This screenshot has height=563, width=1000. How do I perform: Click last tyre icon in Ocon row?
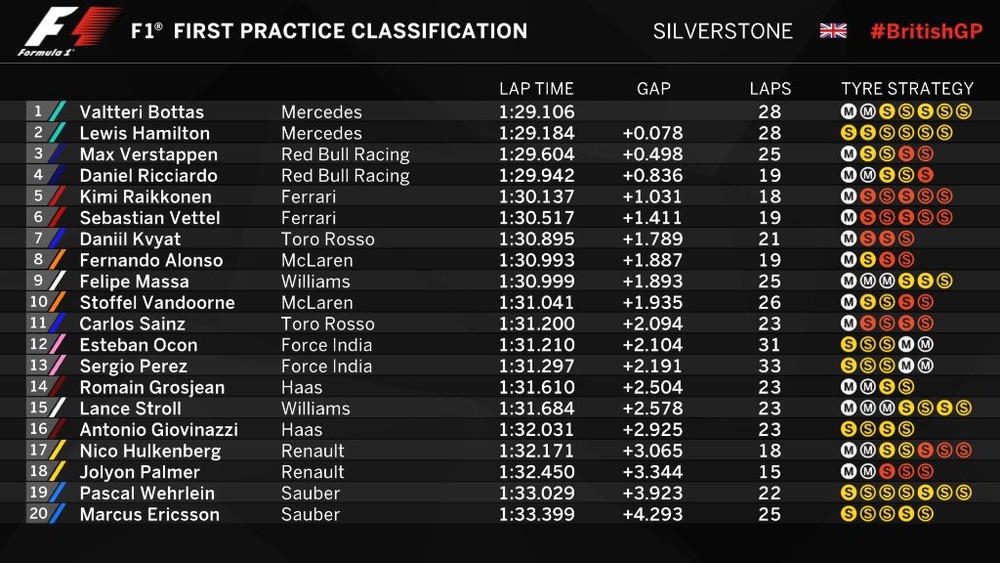(925, 345)
